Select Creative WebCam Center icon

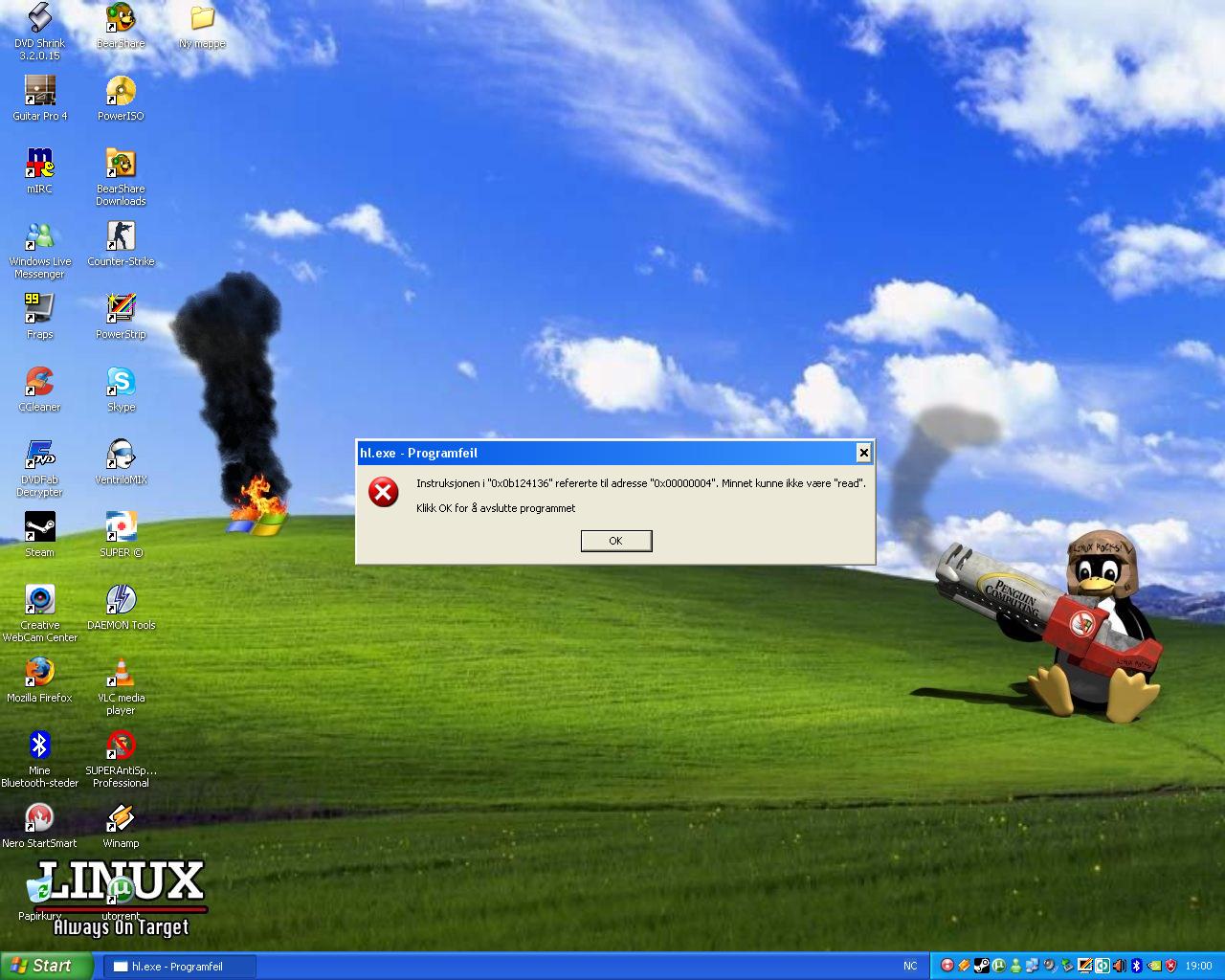point(39,613)
